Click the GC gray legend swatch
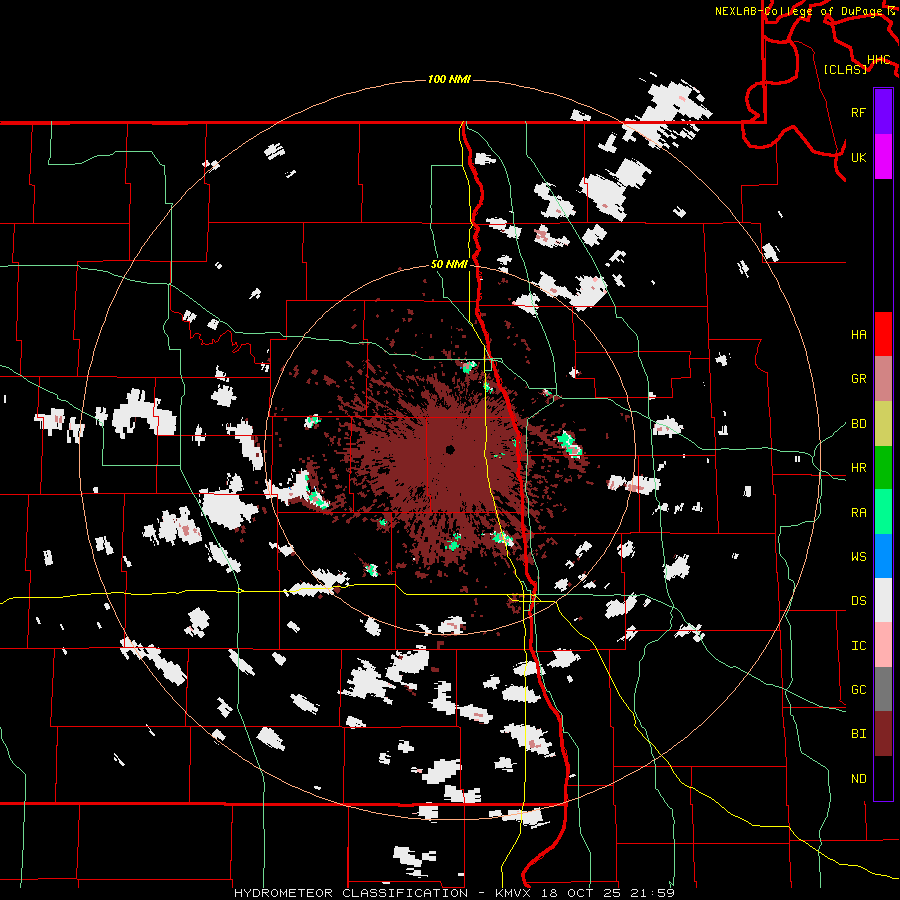The width and height of the screenshot is (900, 900). [883, 689]
